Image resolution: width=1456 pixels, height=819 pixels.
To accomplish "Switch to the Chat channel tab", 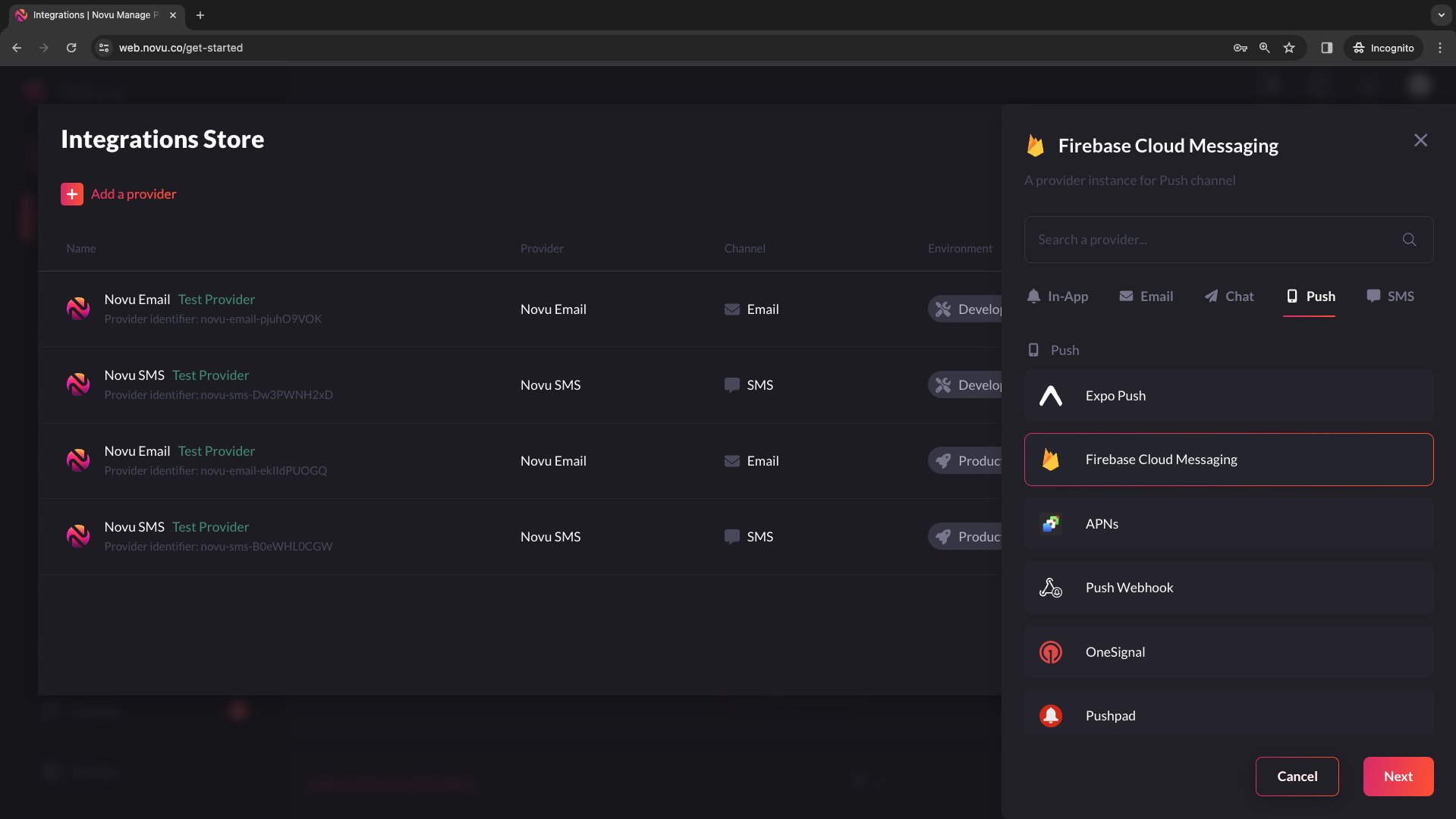I will pos(1229,297).
